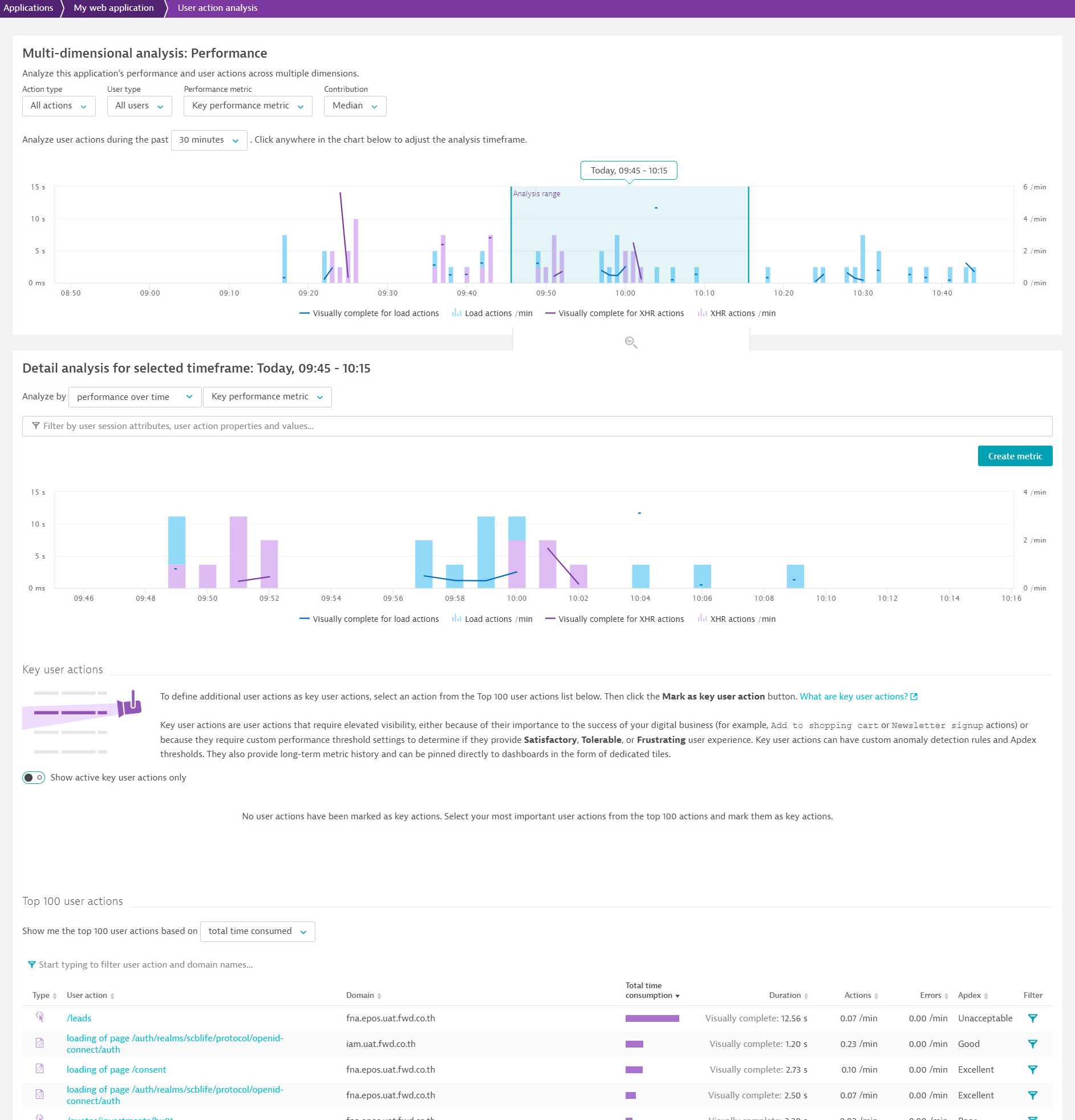Open the total time consumed dropdown
Image resolution: width=1075 pixels, height=1120 pixels.
point(257,931)
